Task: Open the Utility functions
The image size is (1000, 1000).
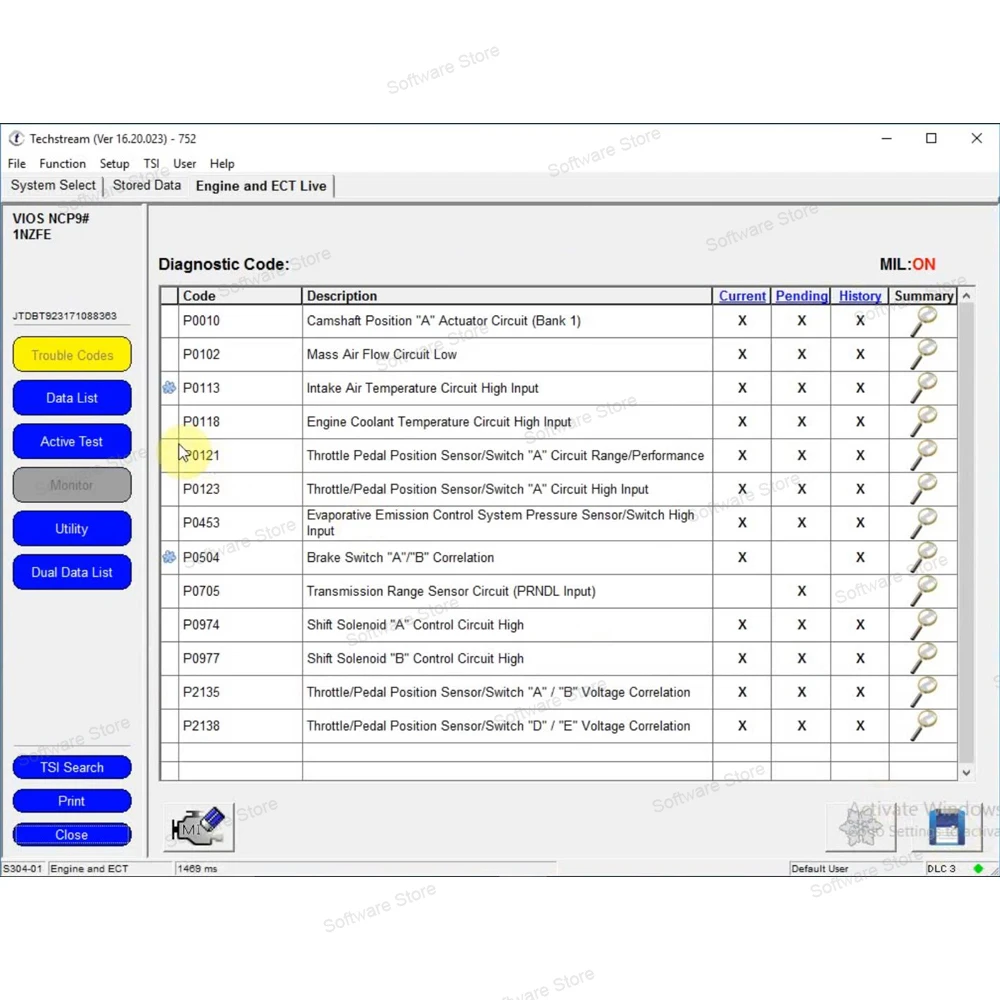Action: click(72, 529)
